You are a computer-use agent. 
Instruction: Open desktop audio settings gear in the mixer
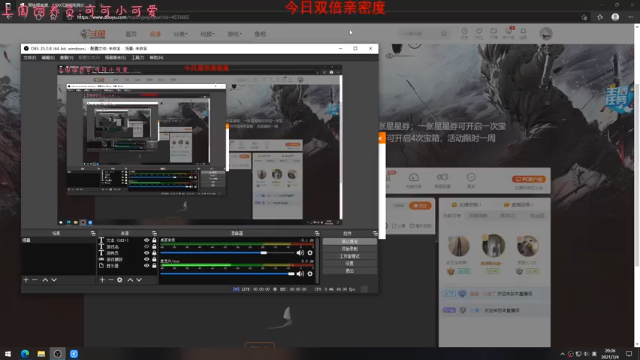(x=310, y=253)
